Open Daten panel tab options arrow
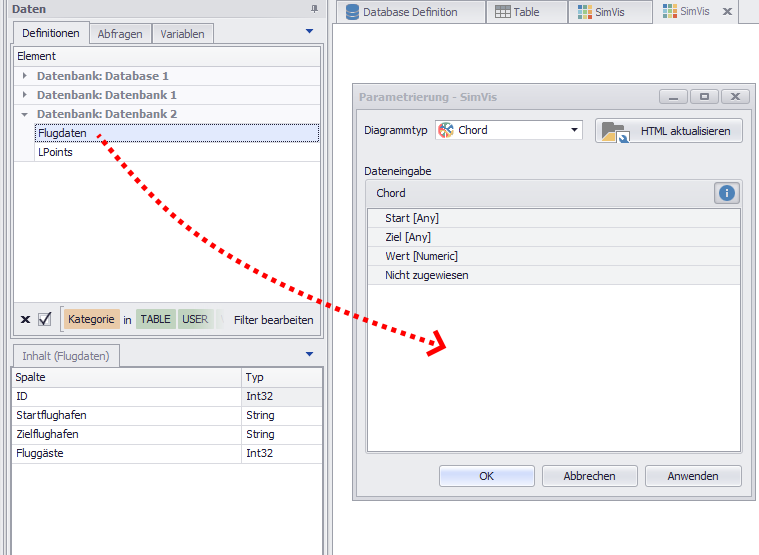 point(309,32)
